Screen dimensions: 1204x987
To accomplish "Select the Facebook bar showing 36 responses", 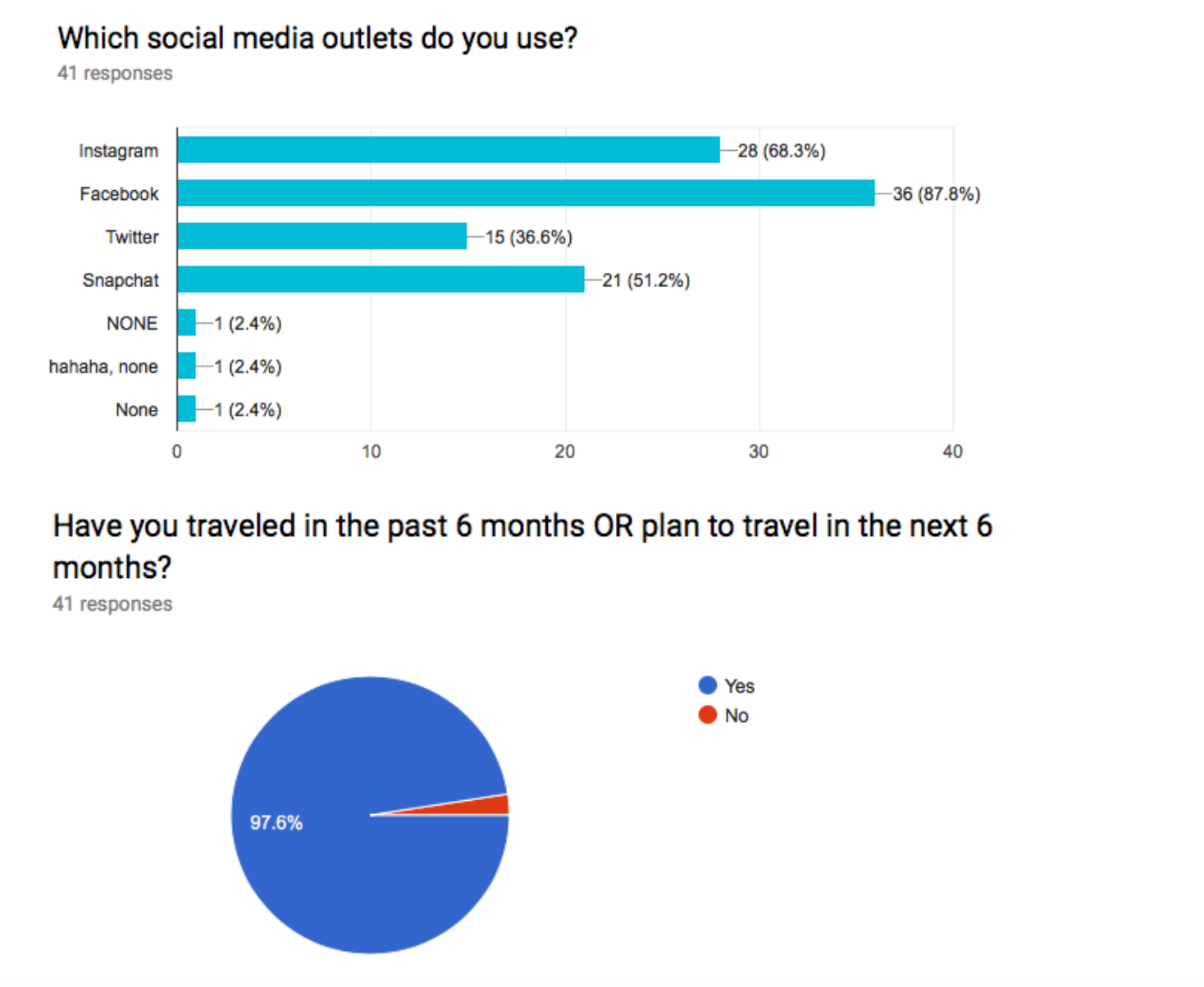I will 526,193.
